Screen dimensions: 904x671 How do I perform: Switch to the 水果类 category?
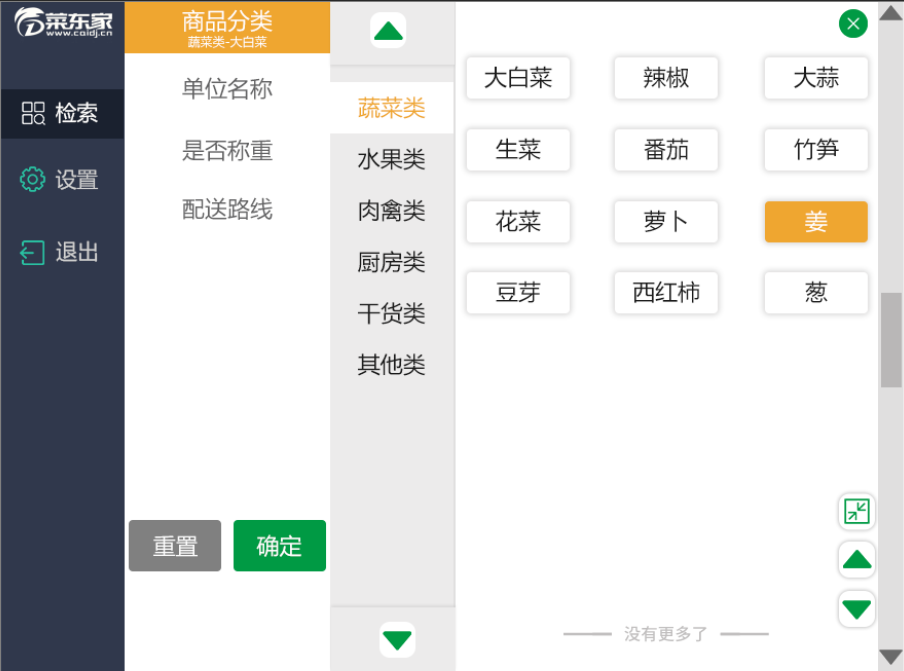click(x=390, y=158)
